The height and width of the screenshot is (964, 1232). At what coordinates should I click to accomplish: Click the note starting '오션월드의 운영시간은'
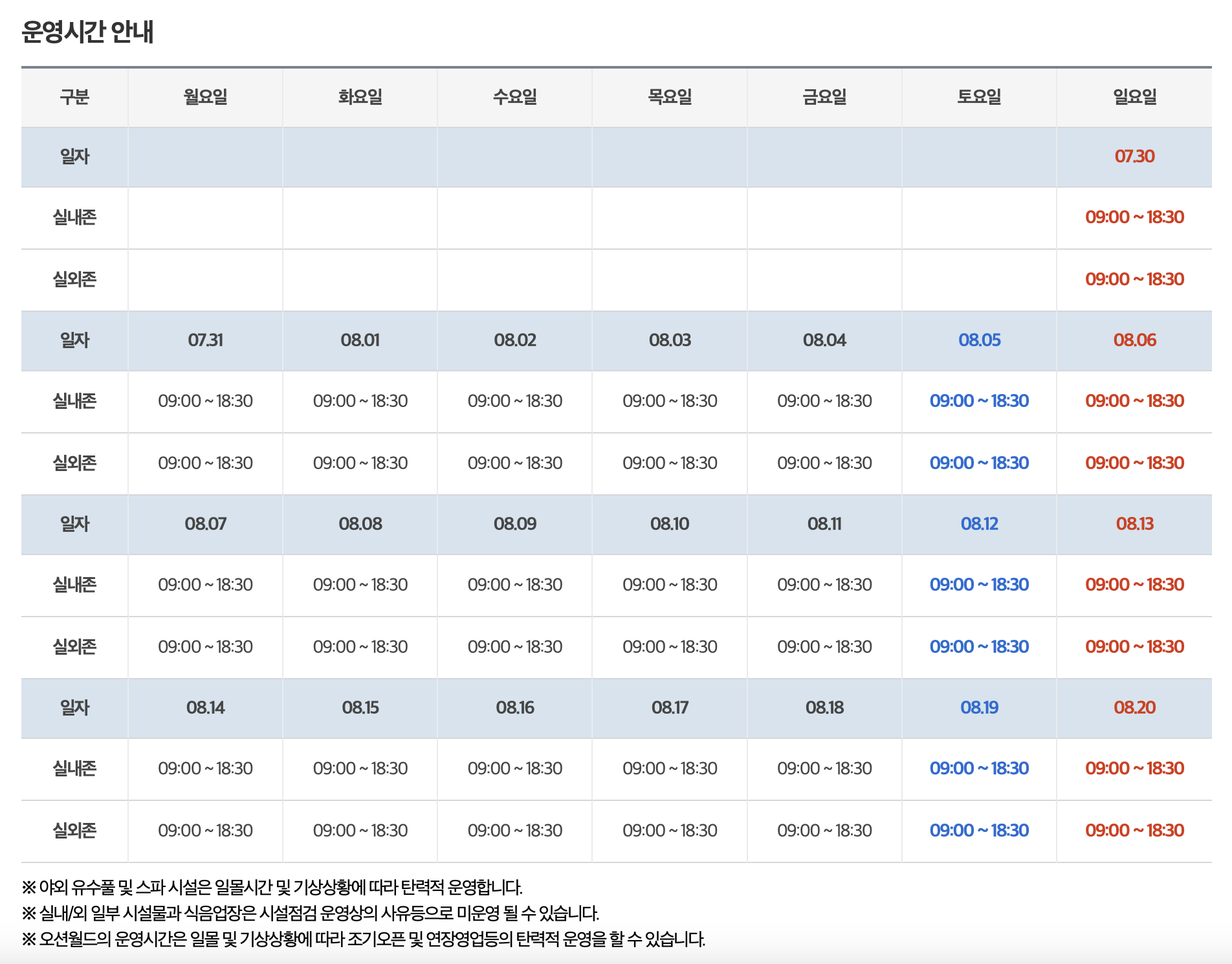364,939
